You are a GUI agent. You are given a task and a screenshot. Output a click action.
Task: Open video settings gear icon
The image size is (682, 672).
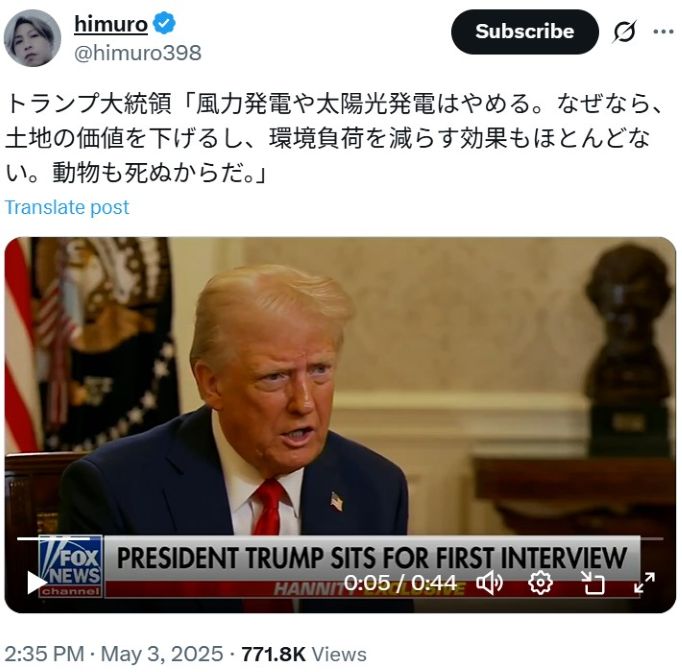point(540,582)
